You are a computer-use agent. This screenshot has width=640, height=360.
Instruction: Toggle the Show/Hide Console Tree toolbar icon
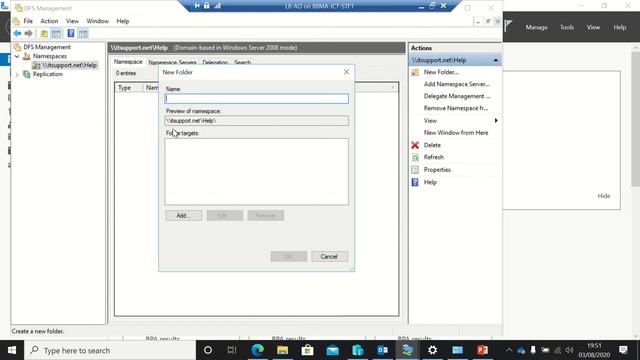pos(56,33)
